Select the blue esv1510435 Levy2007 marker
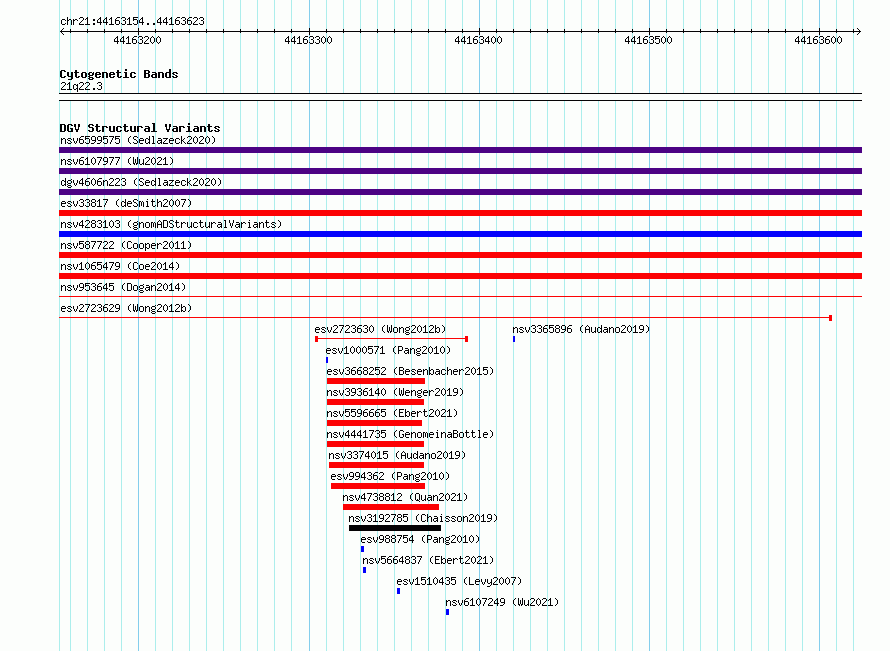890x651 pixels. [x=398, y=591]
